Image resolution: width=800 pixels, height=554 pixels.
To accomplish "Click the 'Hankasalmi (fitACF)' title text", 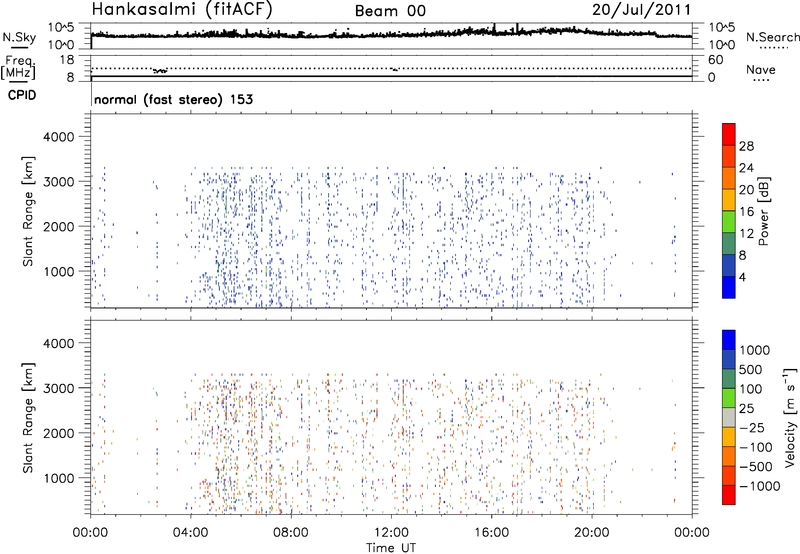I will (182, 9).
